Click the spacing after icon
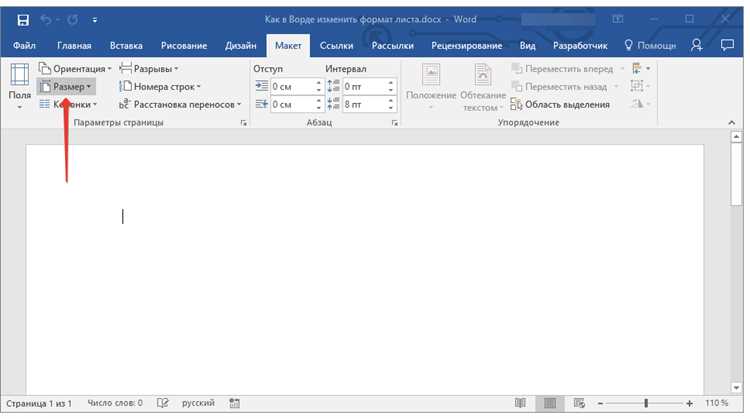This screenshot has width=750, height=419. [x=333, y=104]
